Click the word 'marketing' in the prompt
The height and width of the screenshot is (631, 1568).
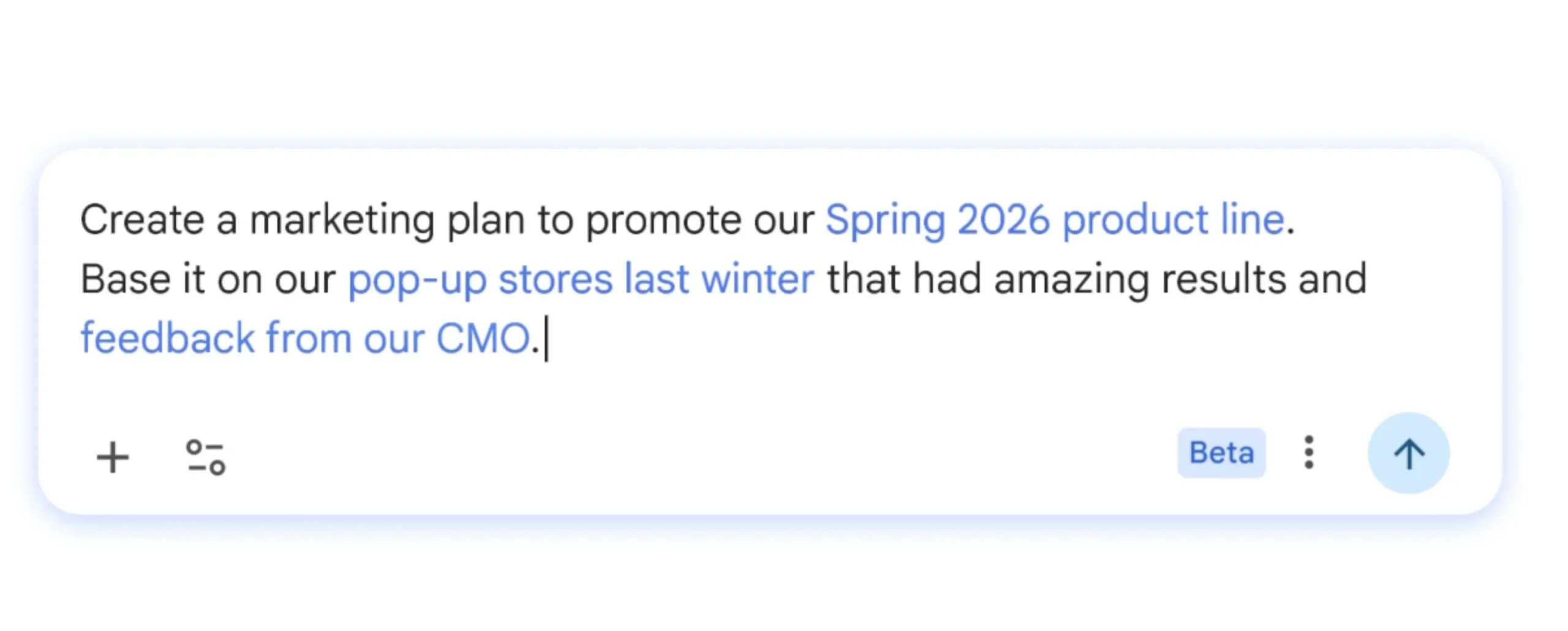coord(342,220)
